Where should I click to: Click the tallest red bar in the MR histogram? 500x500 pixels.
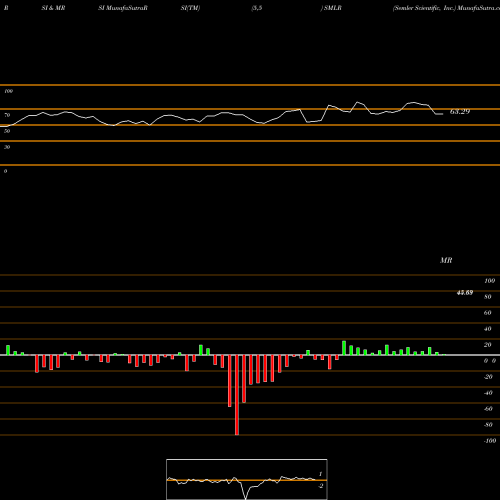pos(237,395)
